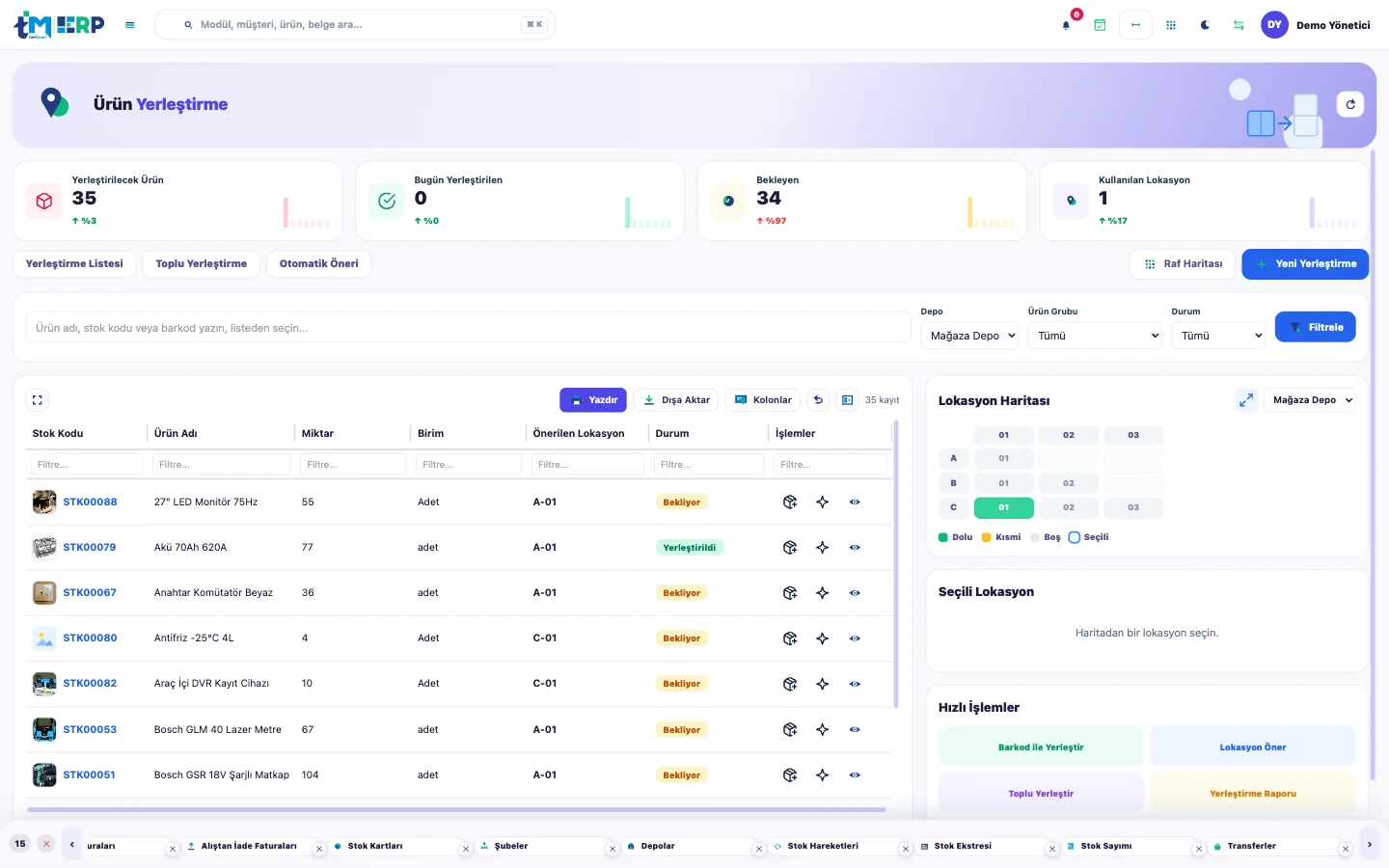Click the hamburger menu icon beside the logo
Viewport: 1389px width, 868px height.
[130, 25]
